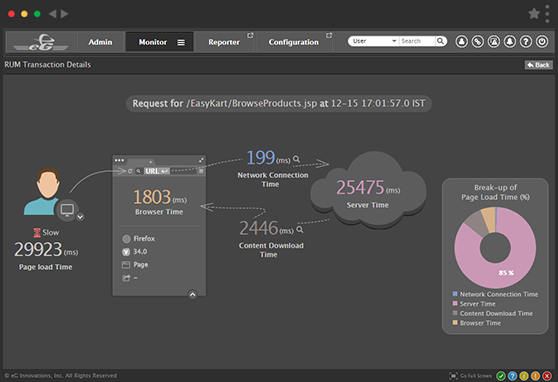Click the link chain icon in toolbar
The image size is (558, 382).
click(478, 42)
